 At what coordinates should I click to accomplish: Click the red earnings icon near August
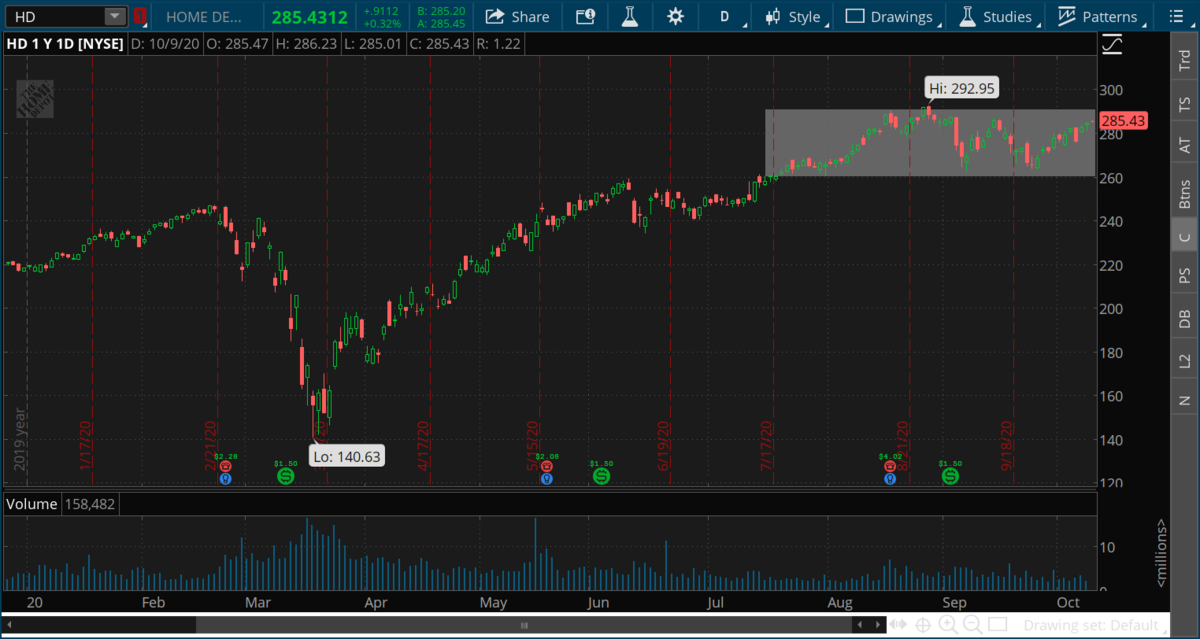pos(890,466)
